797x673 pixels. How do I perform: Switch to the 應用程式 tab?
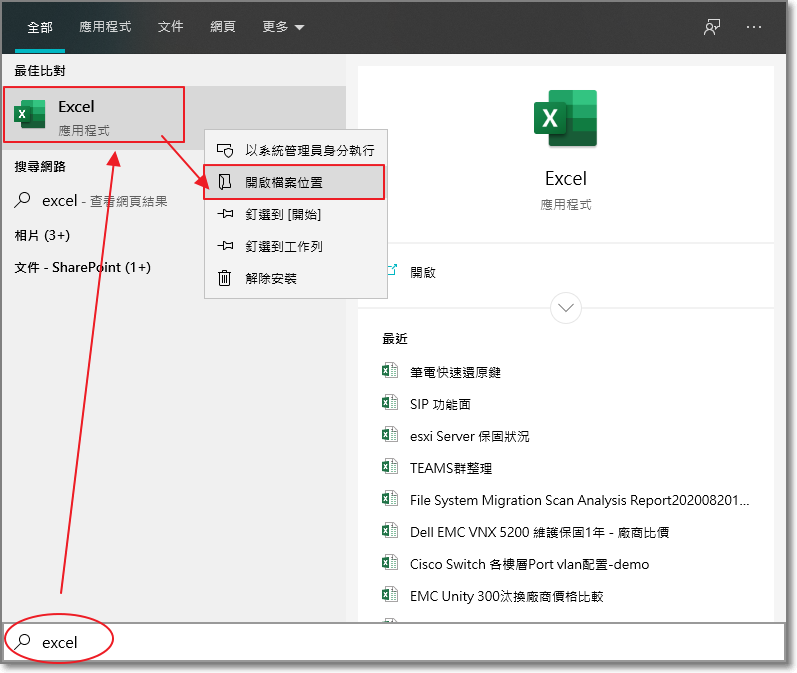[105, 27]
